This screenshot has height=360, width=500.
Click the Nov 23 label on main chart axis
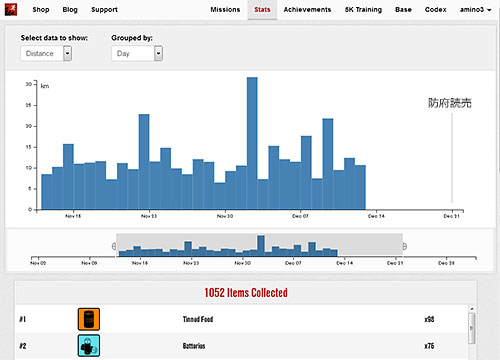[x=149, y=216]
